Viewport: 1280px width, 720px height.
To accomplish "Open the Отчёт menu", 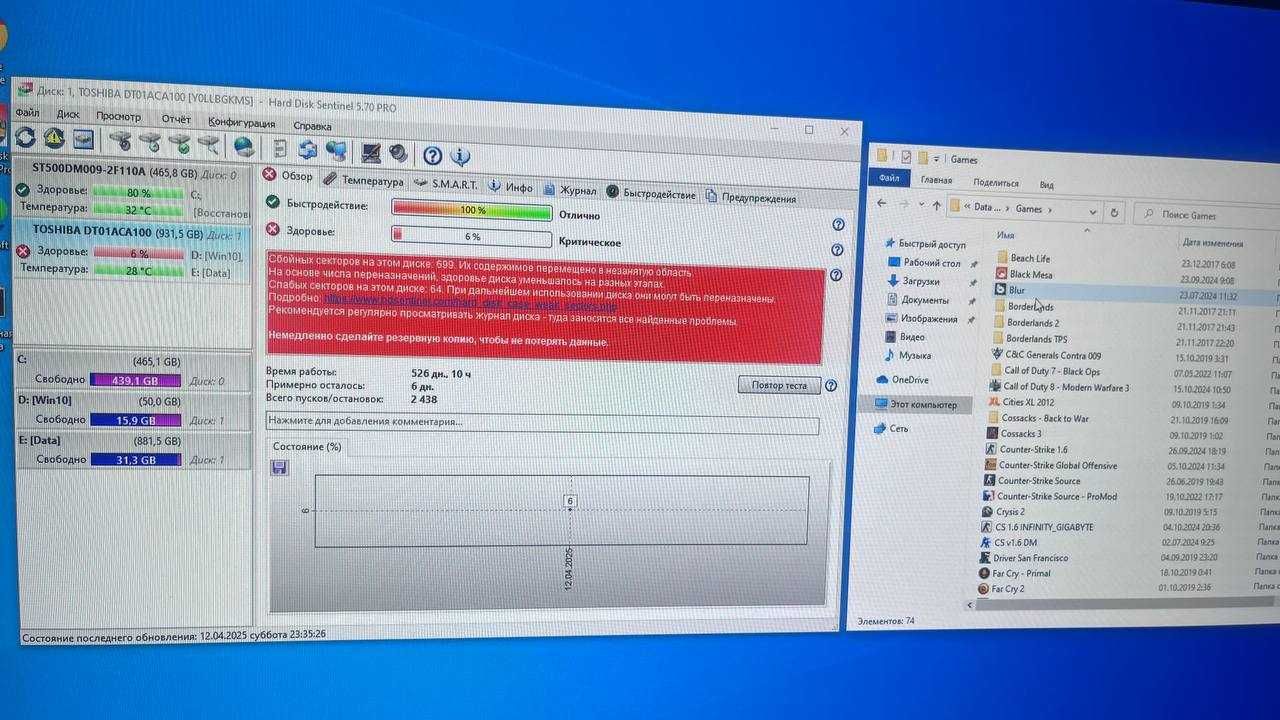I will point(176,119).
